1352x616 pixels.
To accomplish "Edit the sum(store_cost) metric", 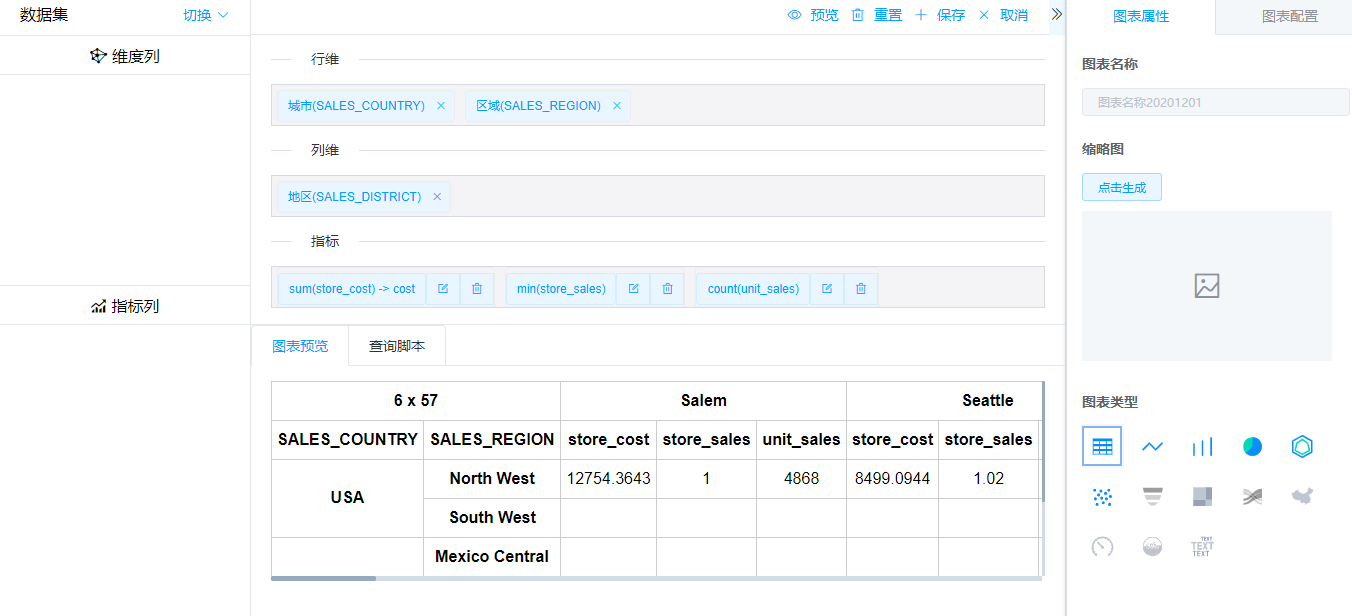I will point(443,289).
